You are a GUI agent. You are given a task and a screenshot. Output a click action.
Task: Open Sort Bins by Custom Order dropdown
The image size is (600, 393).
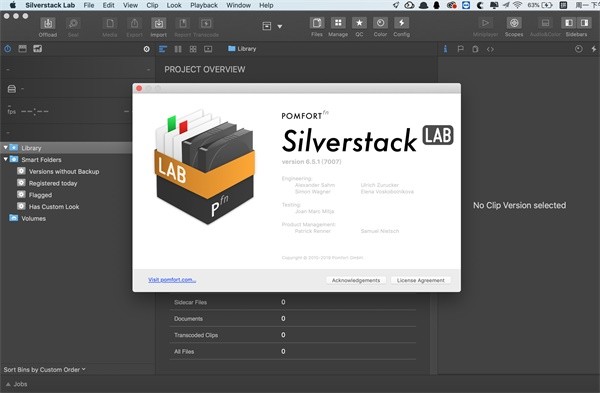click(x=44, y=370)
